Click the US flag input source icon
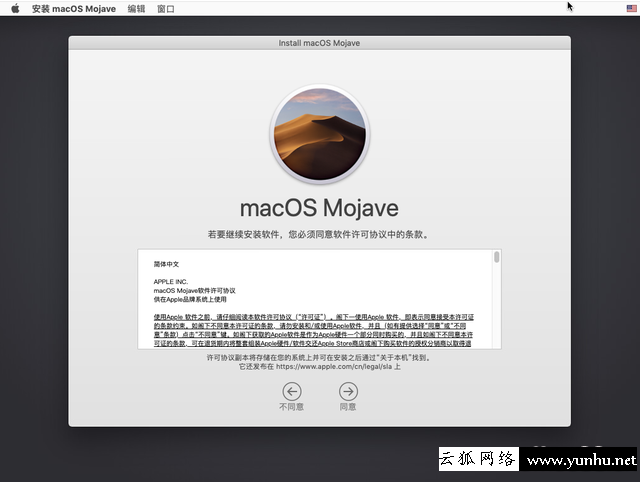This screenshot has height=482, width=640. coord(631,8)
